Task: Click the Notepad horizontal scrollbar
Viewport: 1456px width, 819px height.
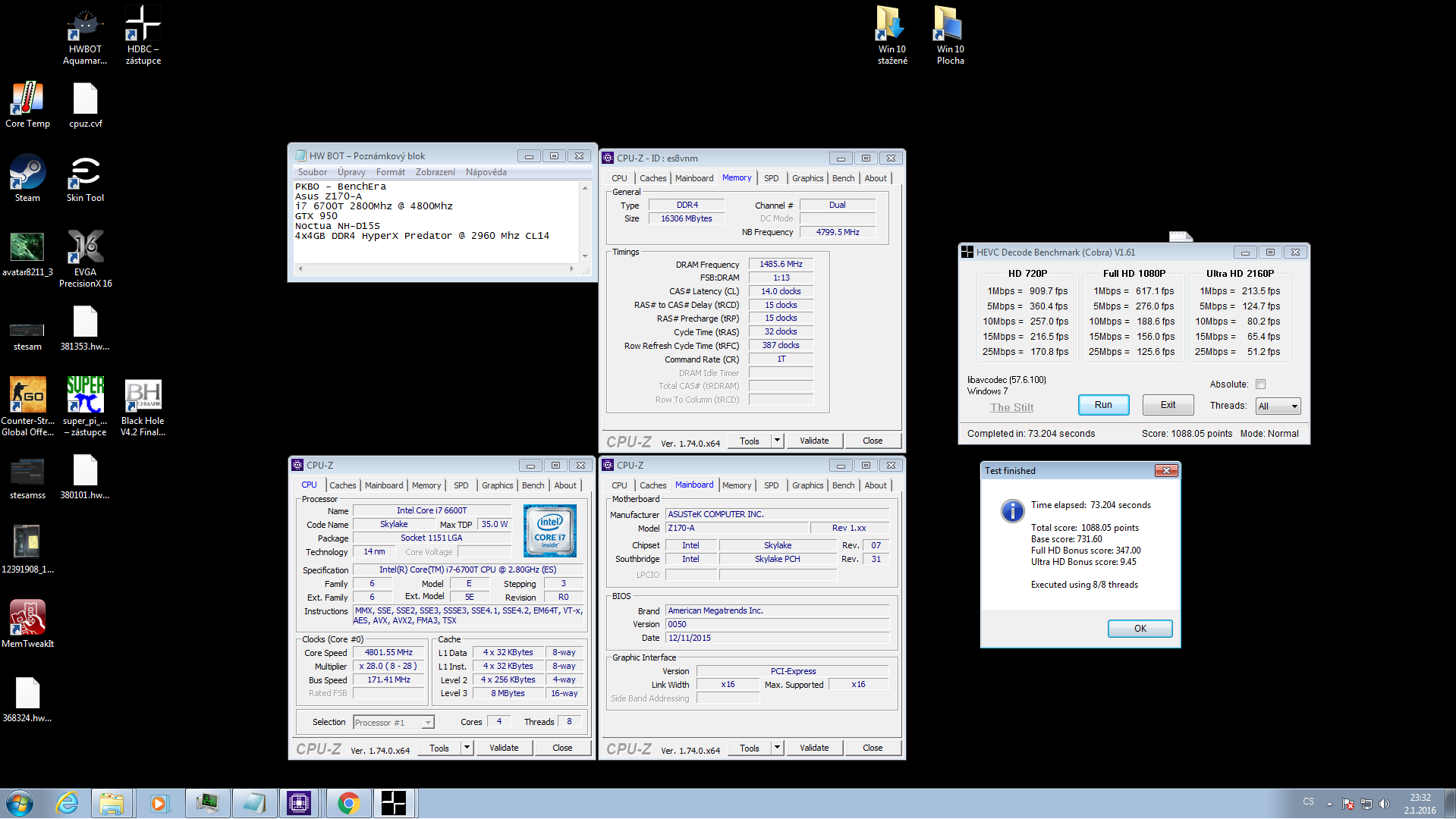Action: (x=436, y=268)
